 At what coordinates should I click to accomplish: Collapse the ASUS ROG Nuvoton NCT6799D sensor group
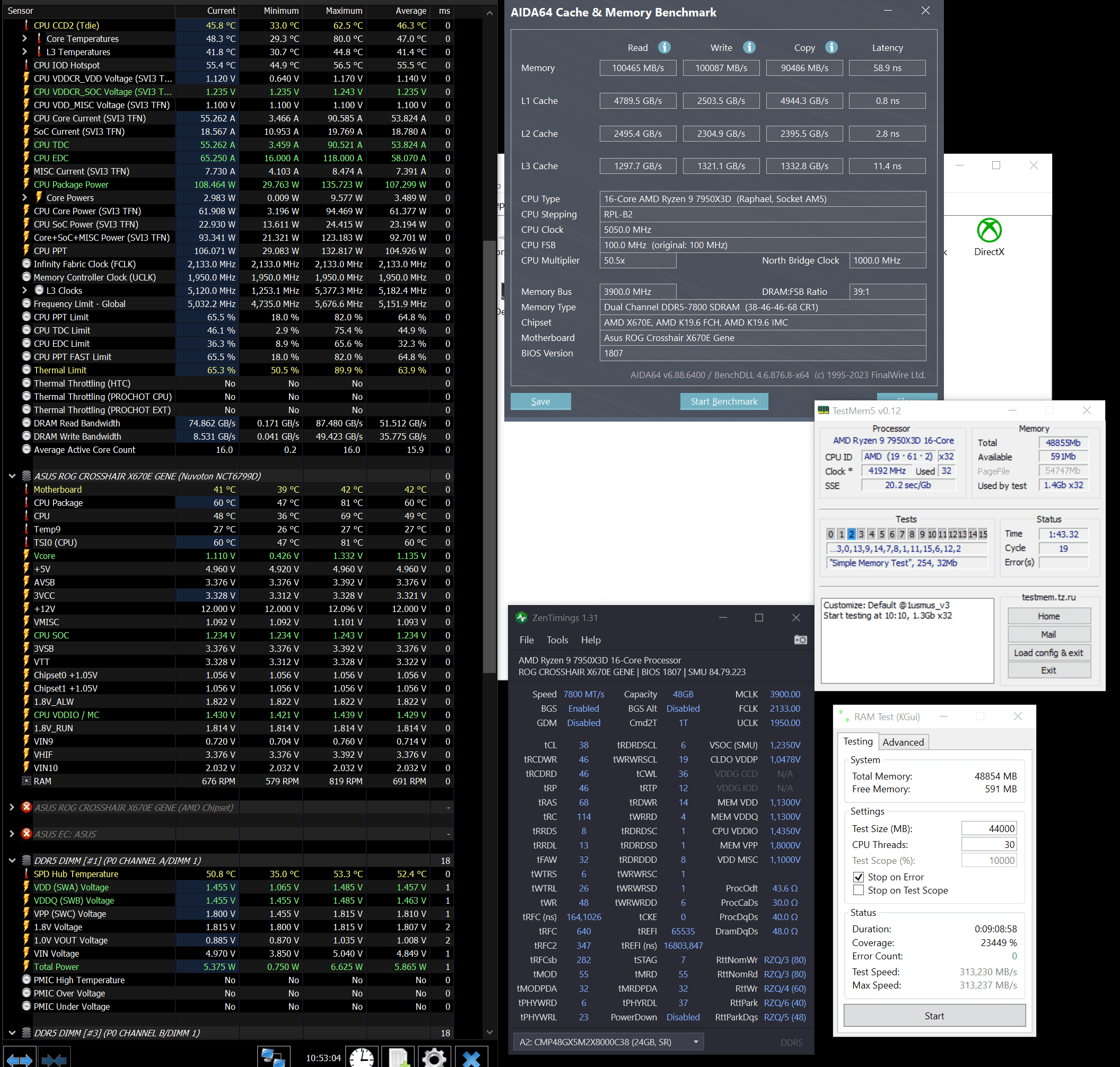tap(12, 476)
